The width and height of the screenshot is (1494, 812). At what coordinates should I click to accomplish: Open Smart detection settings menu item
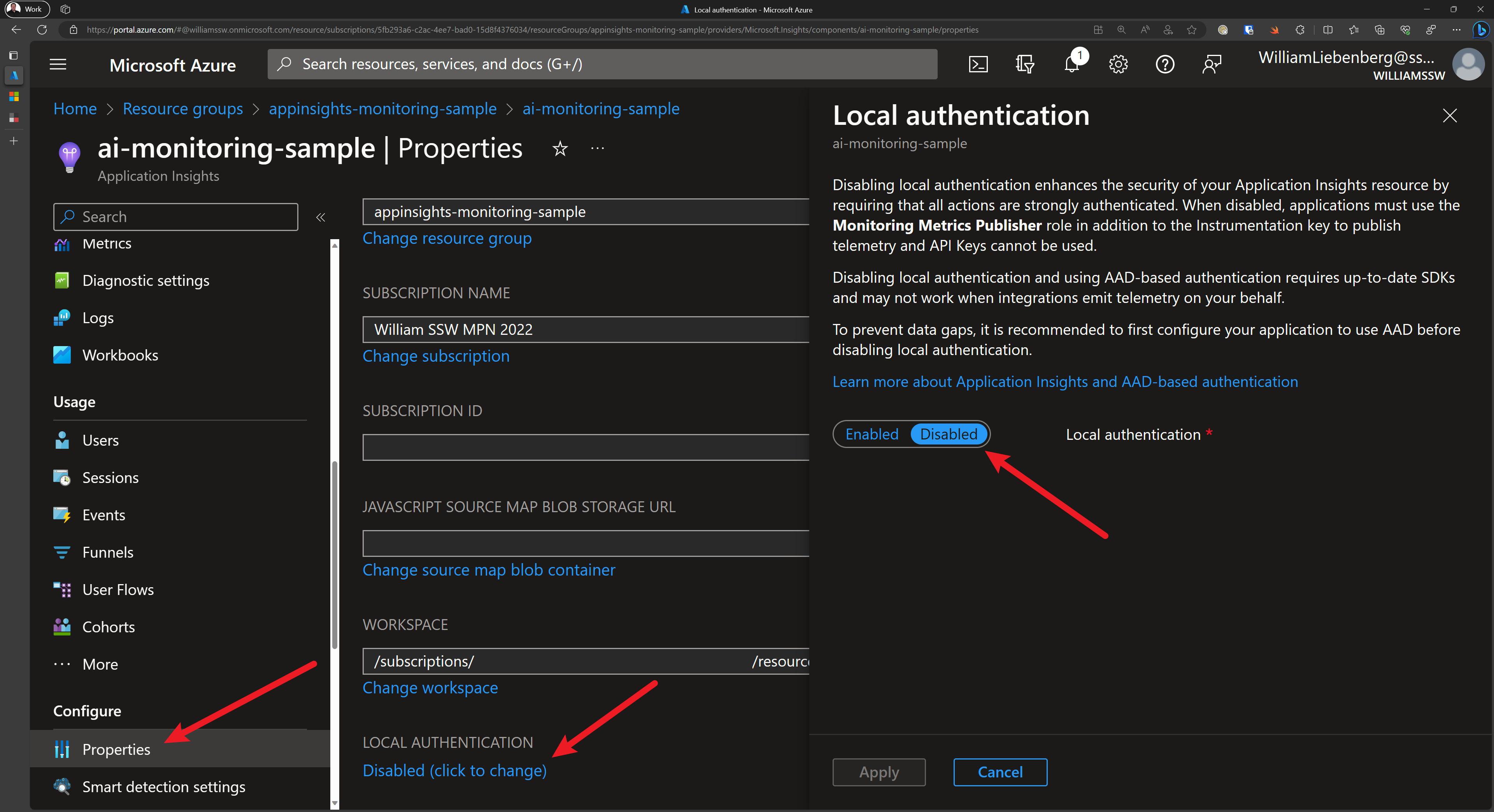click(163, 786)
